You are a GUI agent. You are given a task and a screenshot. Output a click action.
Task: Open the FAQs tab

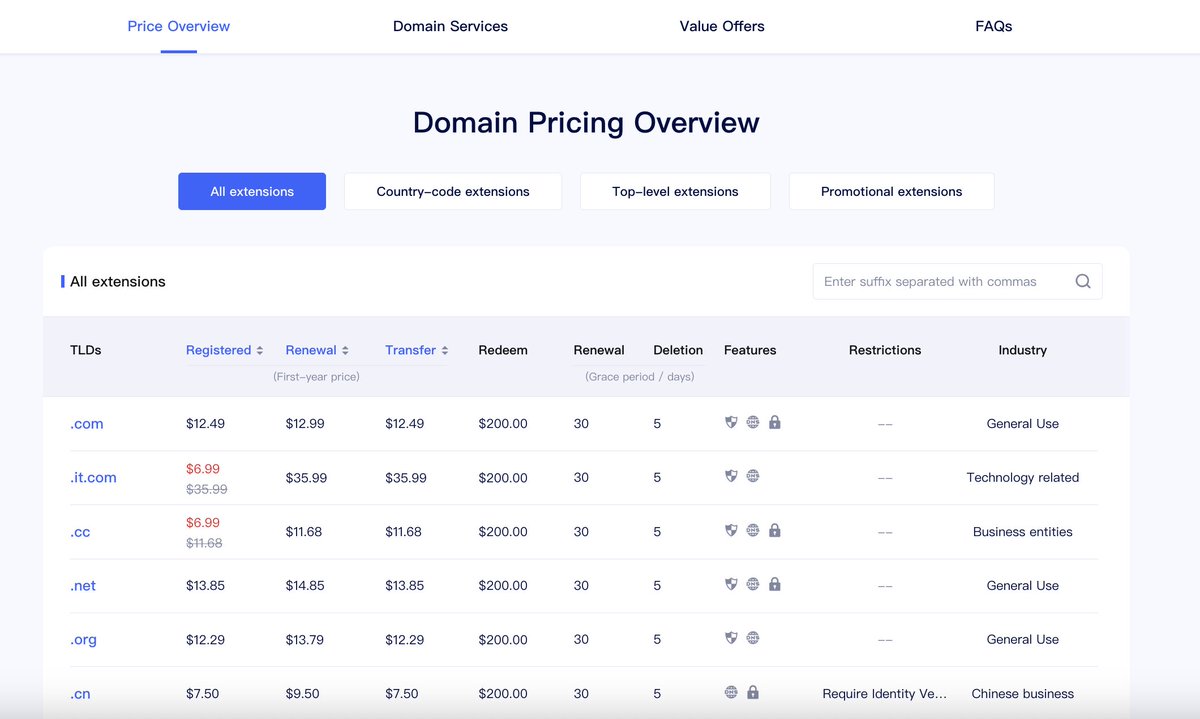pyautogui.click(x=994, y=26)
